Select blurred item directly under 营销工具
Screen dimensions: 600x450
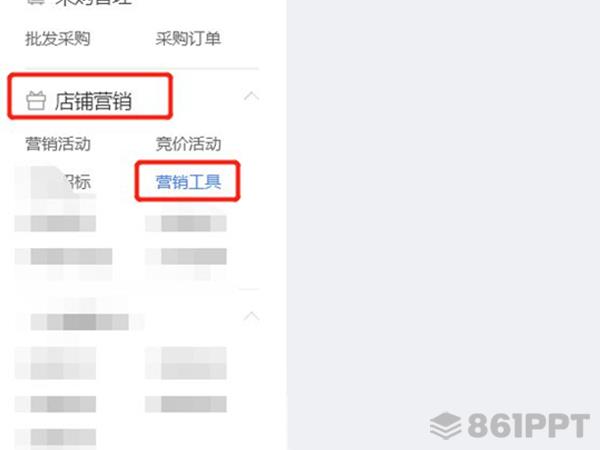[x=186, y=223]
